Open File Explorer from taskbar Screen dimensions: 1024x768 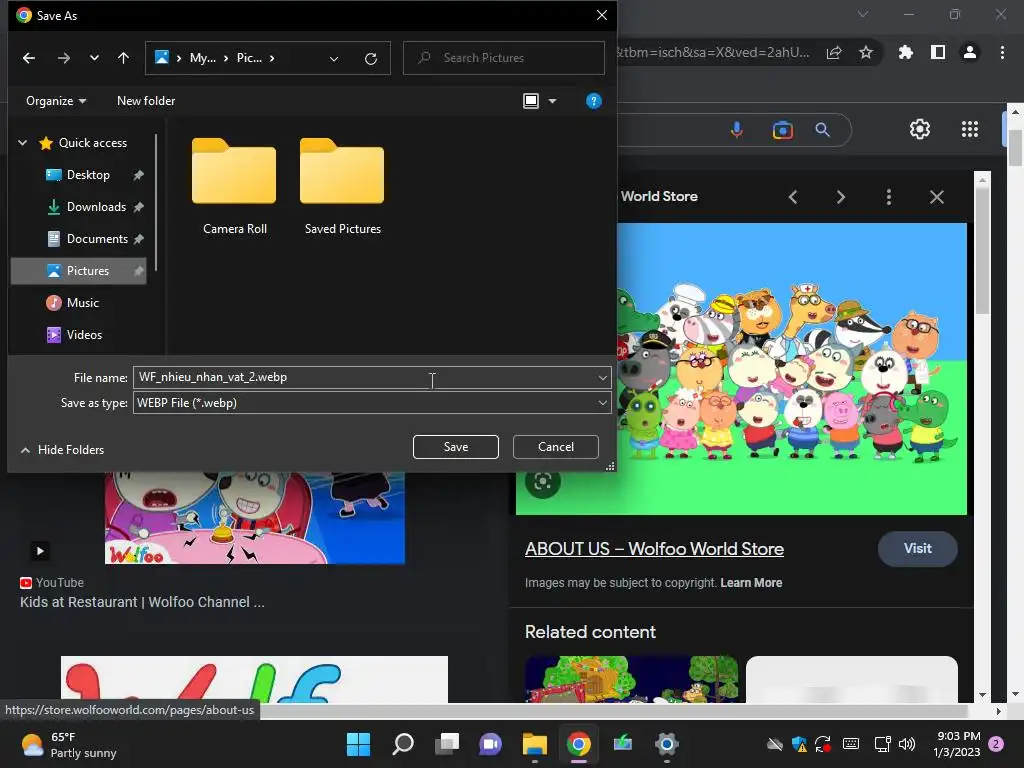click(x=534, y=744)
